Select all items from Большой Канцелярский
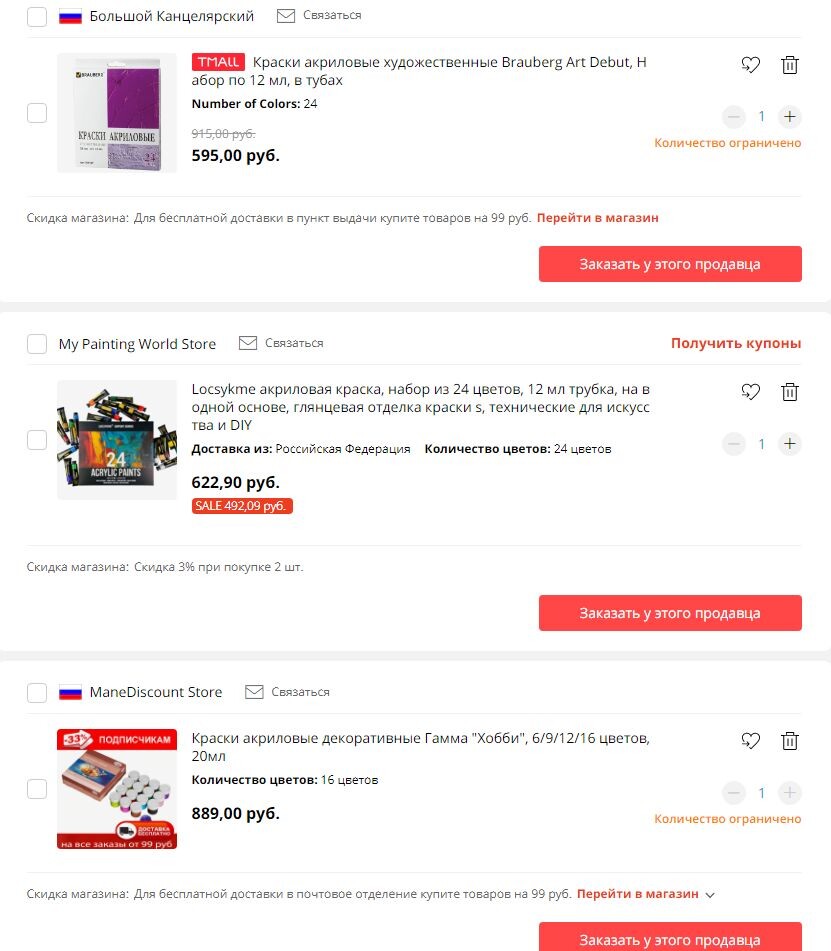 (37, 16)
